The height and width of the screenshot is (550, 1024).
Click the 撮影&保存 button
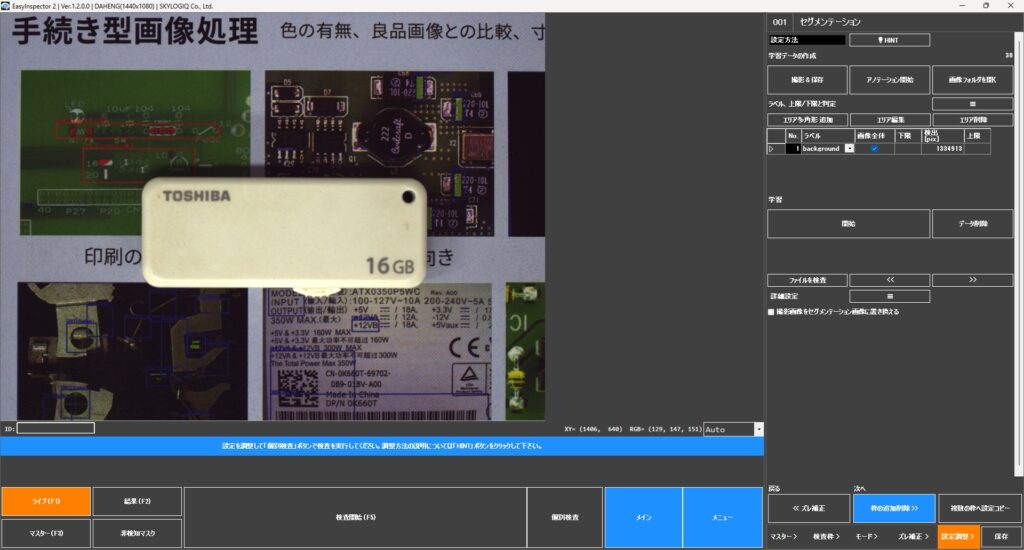[807, 80]
